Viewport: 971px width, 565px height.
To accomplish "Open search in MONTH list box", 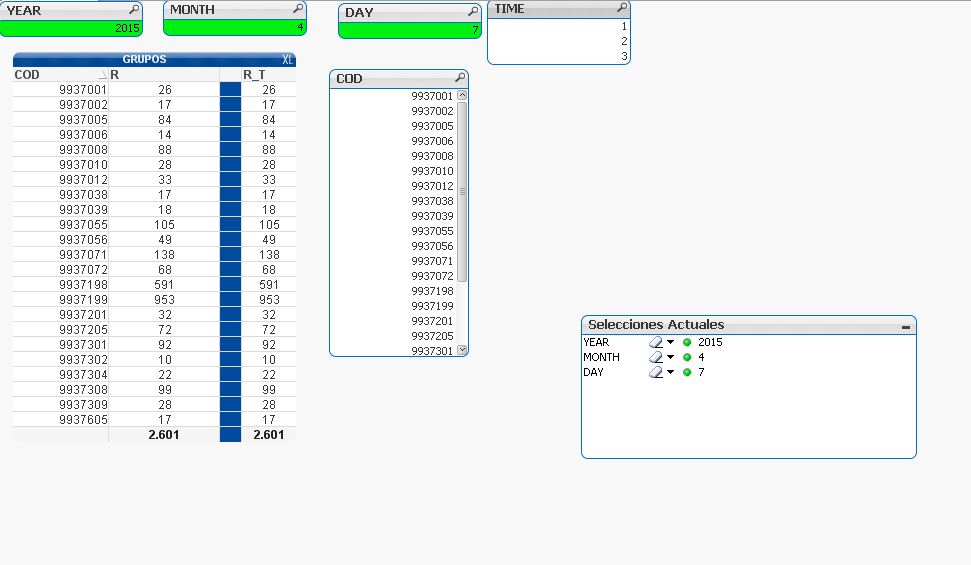I will pyautogui.click(x=298, y=9).
